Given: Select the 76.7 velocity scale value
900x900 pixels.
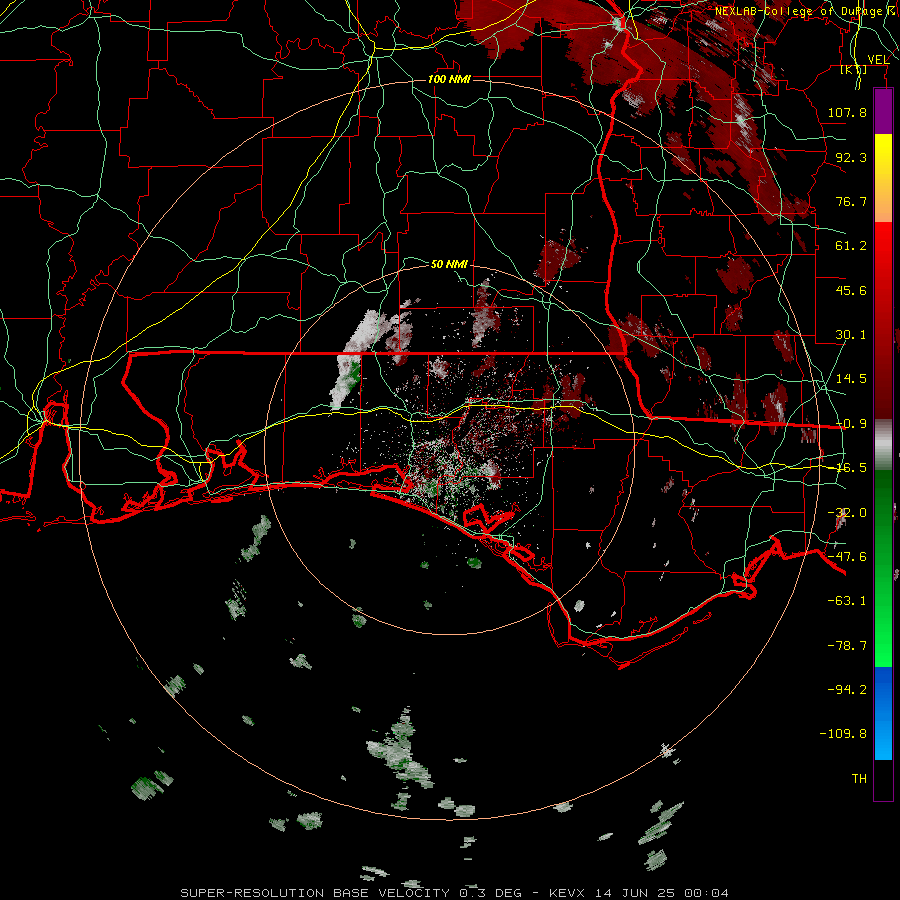Looking at the screenshot, I should click(851, 201).
